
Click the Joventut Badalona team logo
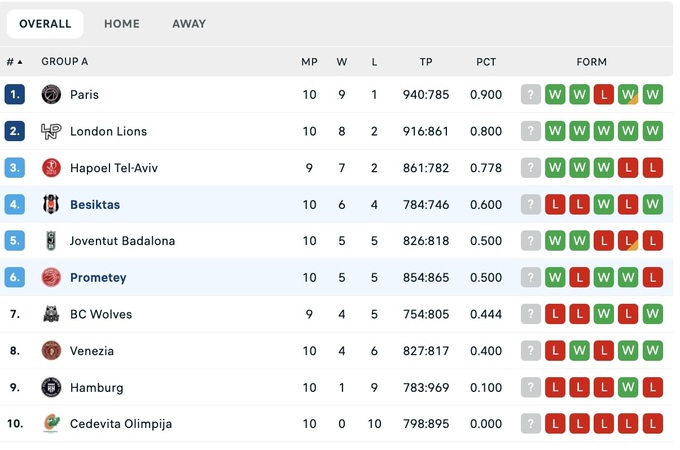point(51,241)
